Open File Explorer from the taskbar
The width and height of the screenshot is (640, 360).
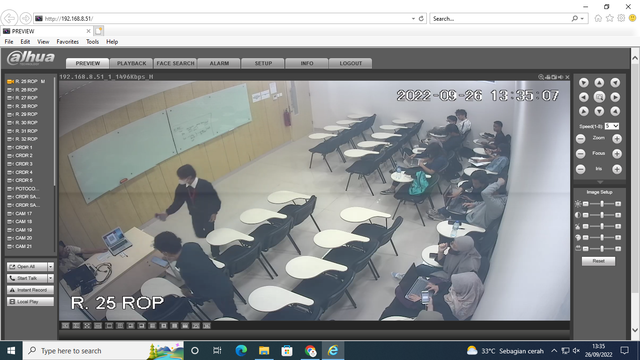[264, 351]
